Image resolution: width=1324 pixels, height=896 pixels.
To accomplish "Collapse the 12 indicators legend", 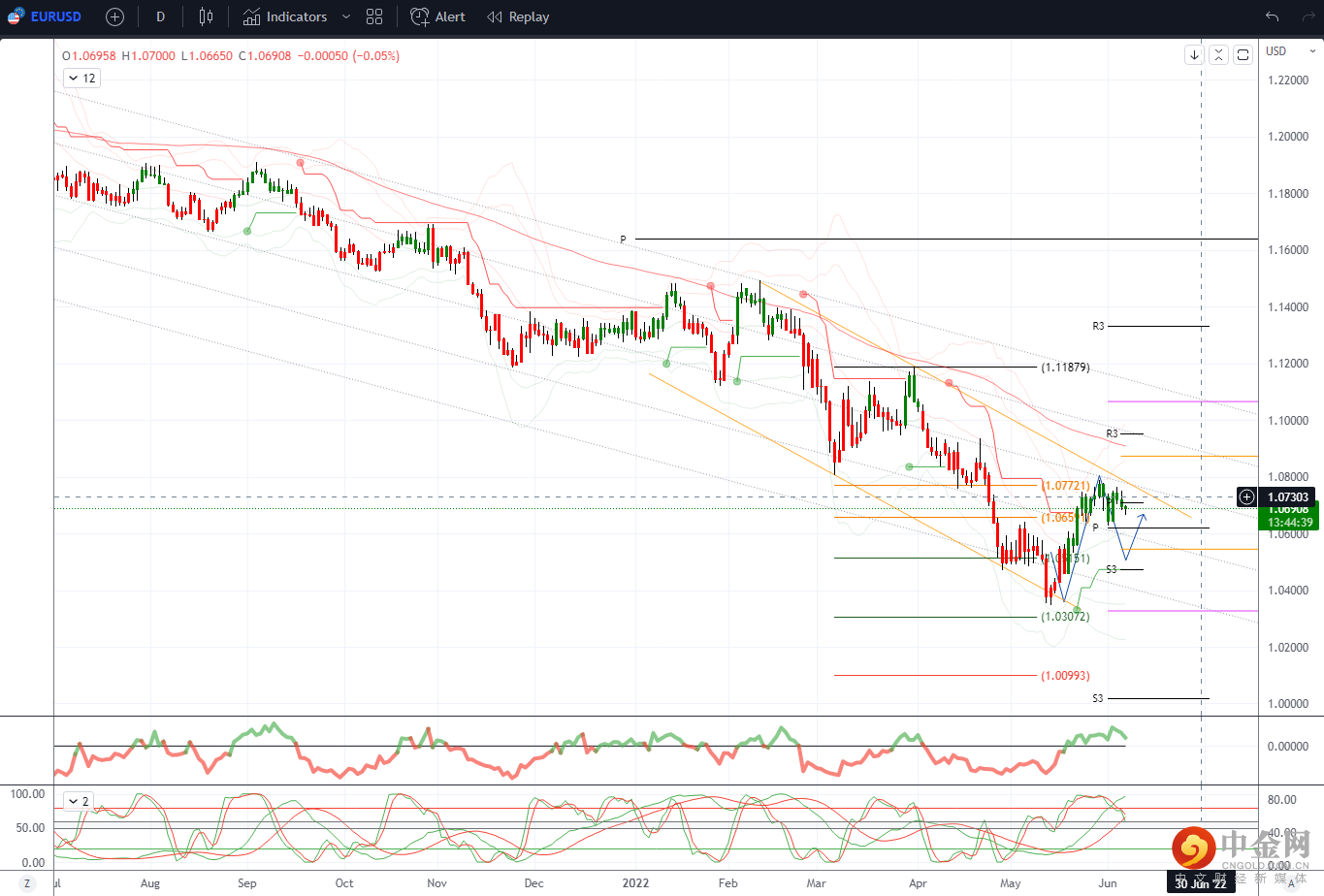I will coord(81,79).
